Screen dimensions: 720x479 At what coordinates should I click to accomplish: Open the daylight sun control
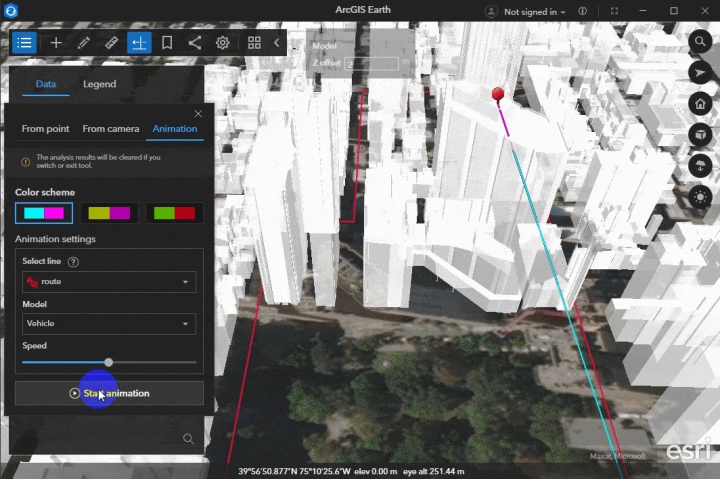click(700, 197)
